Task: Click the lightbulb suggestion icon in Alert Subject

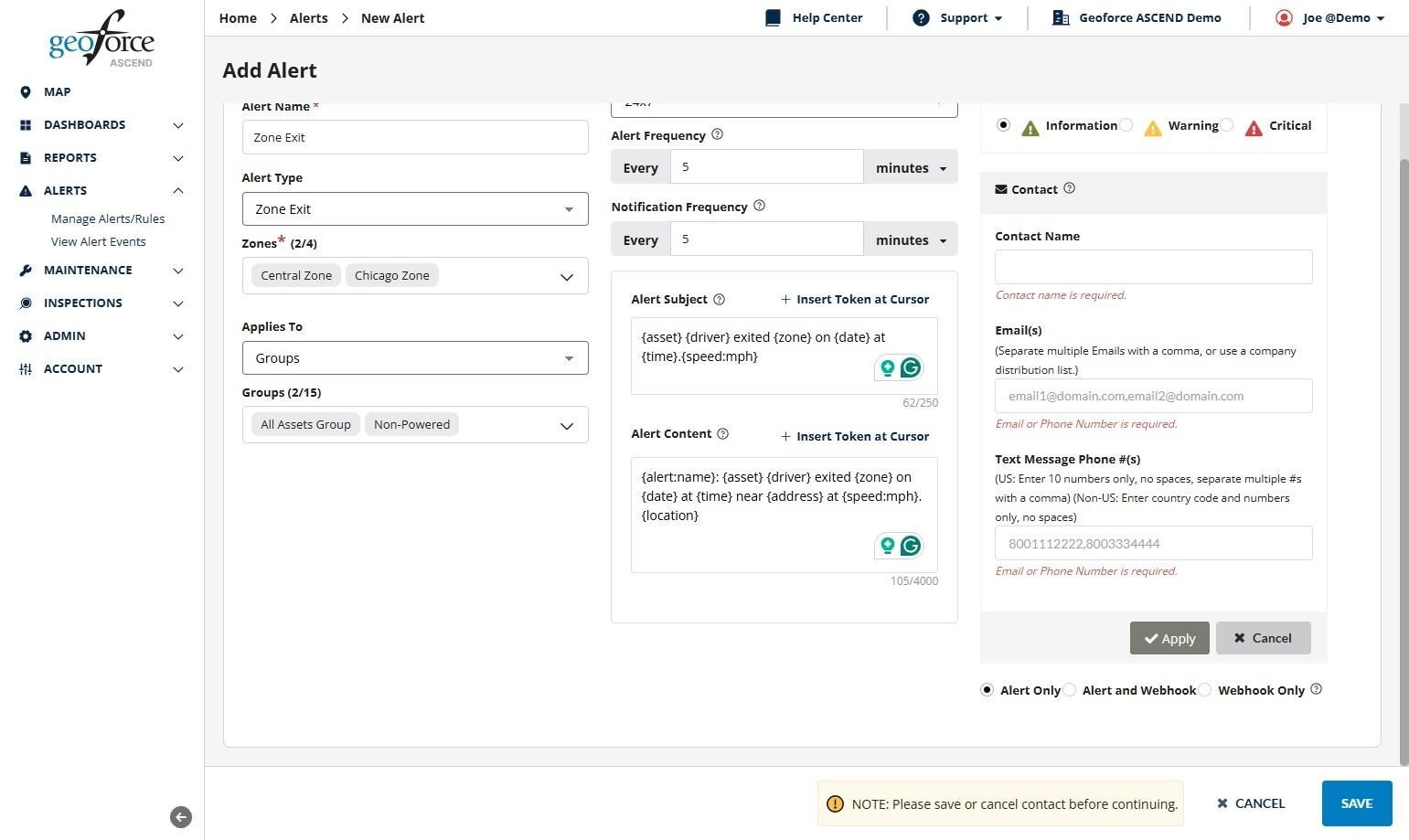Action: [x=887, y=367]
